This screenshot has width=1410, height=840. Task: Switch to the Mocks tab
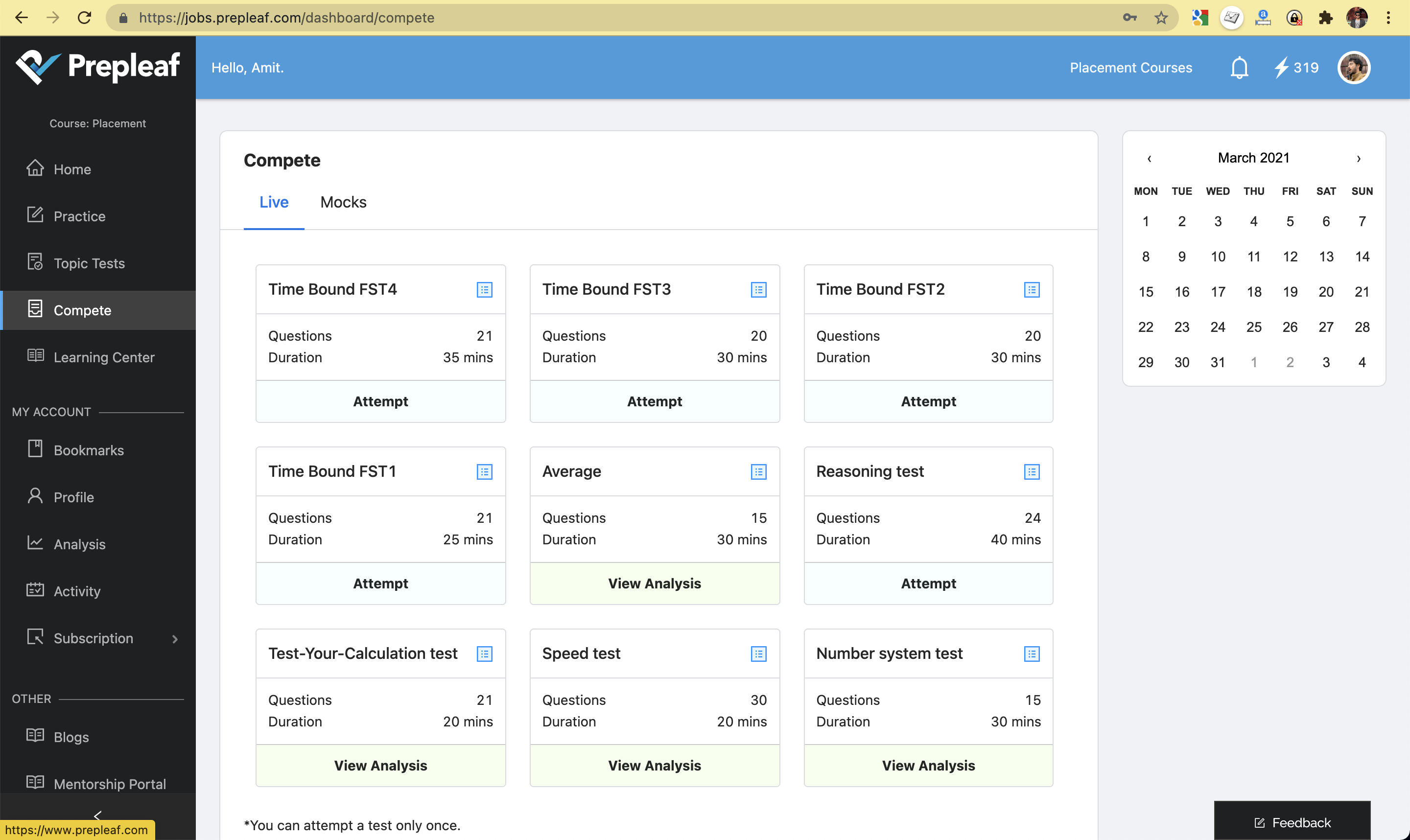343,202
